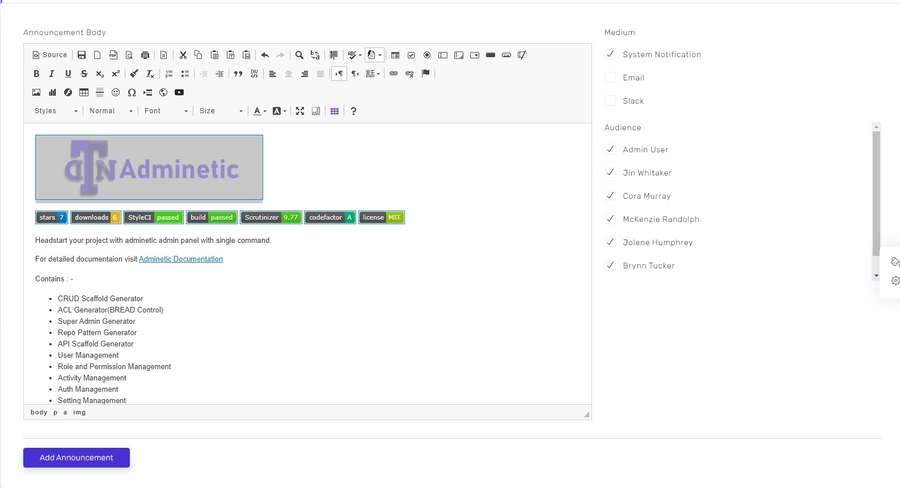
Task: Open the Text Color picker
Action: [259, 111]
